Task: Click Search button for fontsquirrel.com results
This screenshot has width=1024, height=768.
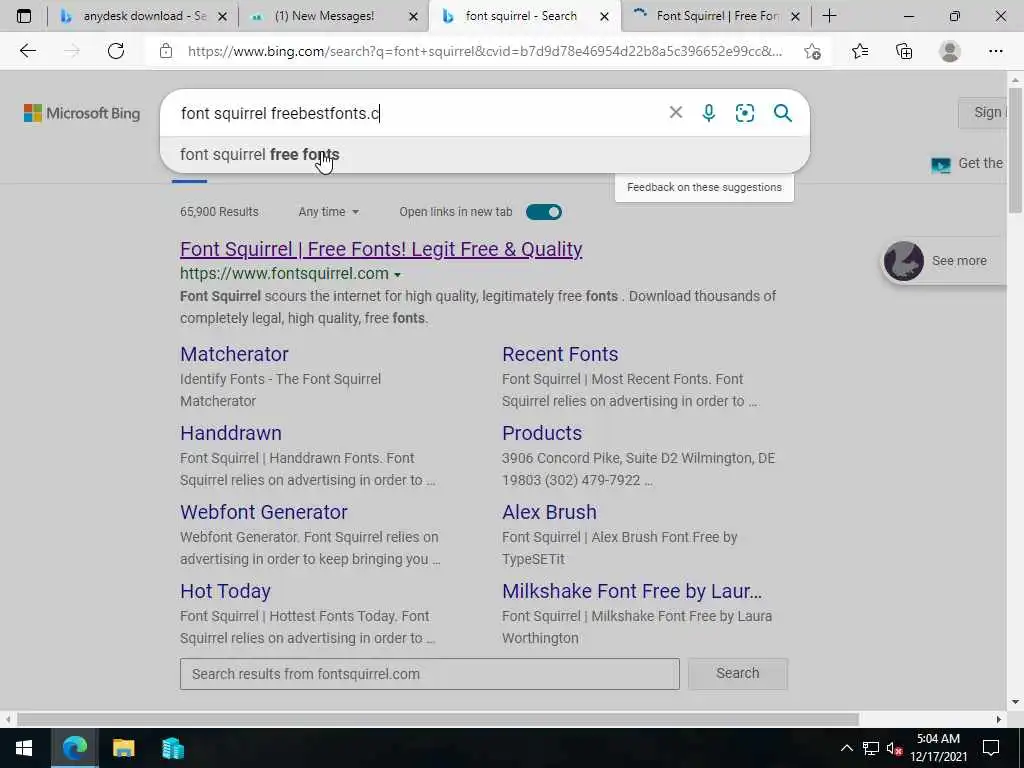Action: (x=737, y=673)
